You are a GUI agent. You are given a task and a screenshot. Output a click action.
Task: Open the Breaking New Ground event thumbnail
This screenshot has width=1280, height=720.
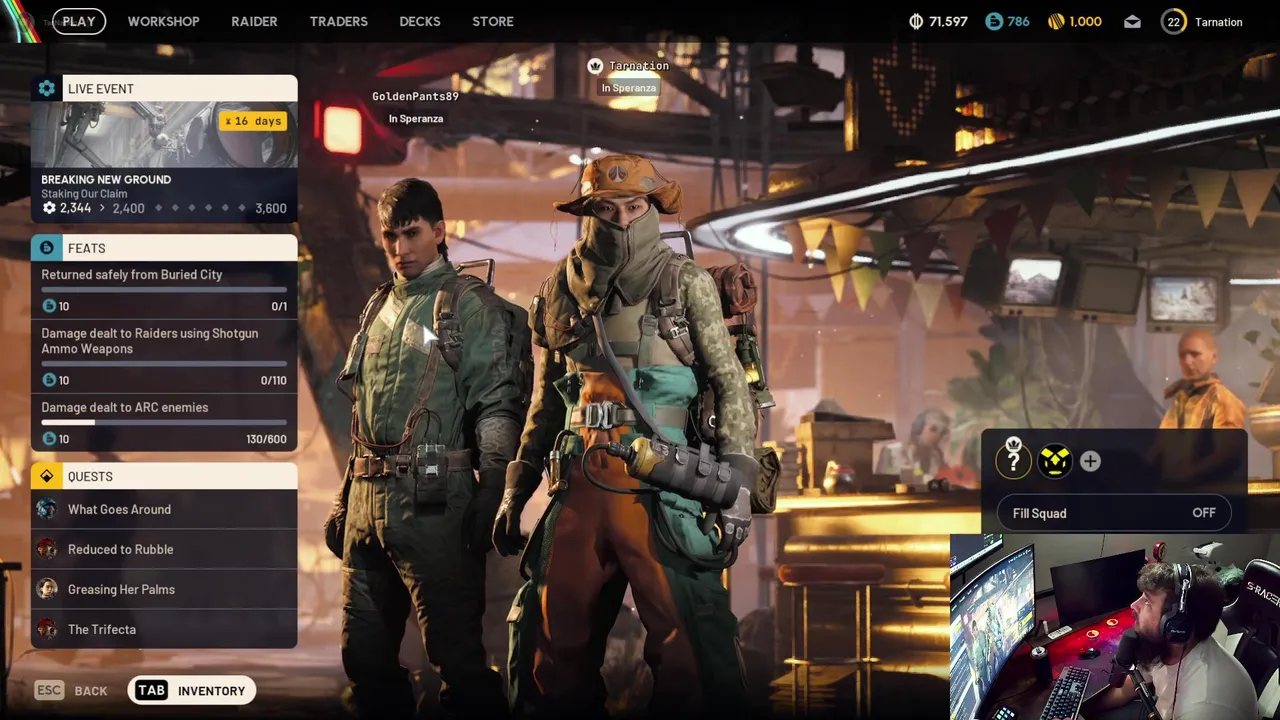(x=164, y=135)
